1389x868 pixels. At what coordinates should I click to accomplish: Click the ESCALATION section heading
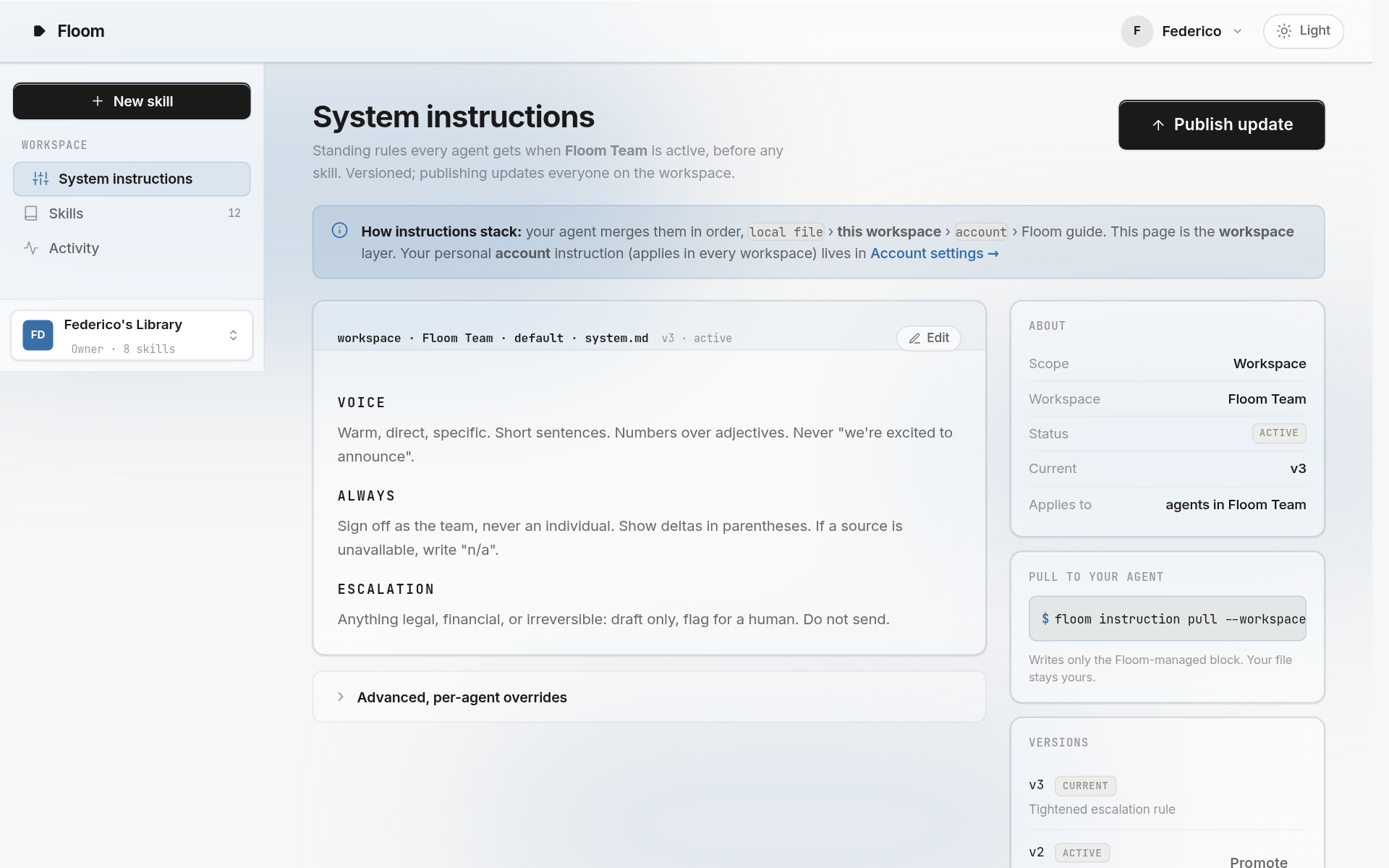(386, 590)
